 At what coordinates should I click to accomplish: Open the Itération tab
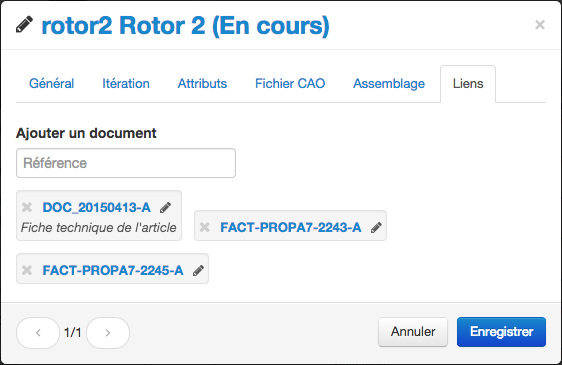point(126,84)
